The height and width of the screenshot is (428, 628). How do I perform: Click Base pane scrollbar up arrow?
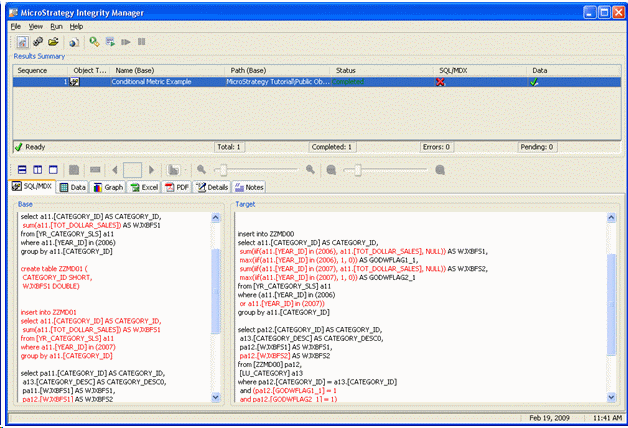[215, 217]
